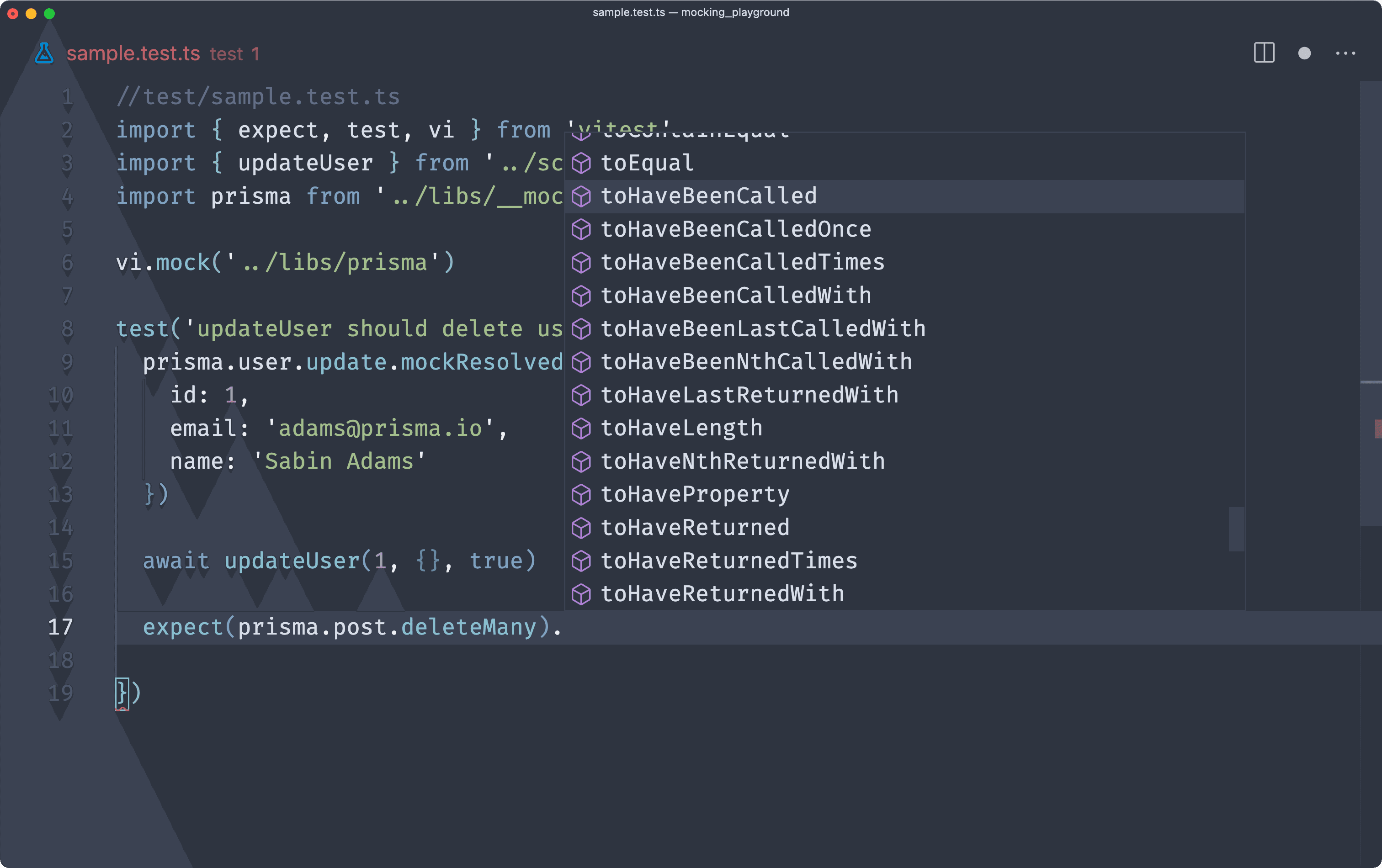Click the cube icon beside toEqual
Screen dimensions: 1382x868
pyautogui.click(x=581, y=162)
